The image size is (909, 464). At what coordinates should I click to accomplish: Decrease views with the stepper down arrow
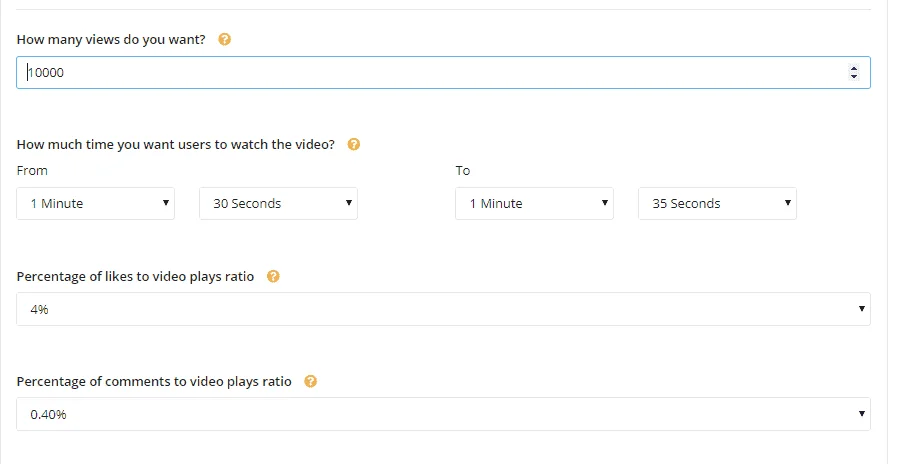tap(853, 77)
